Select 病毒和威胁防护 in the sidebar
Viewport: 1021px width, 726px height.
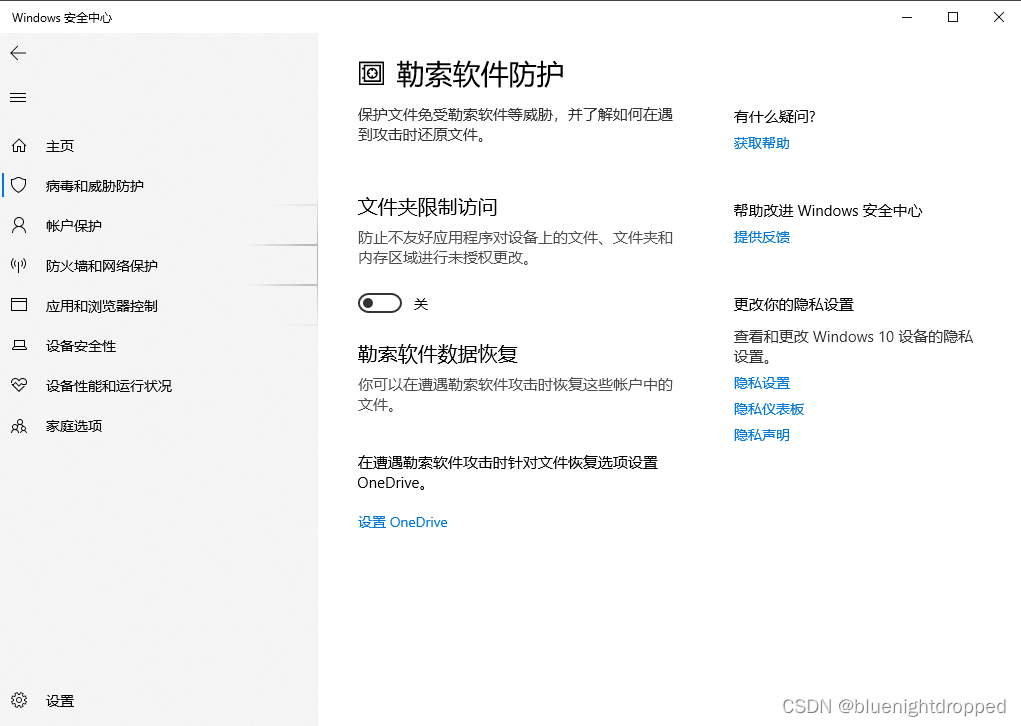point(159,186)
